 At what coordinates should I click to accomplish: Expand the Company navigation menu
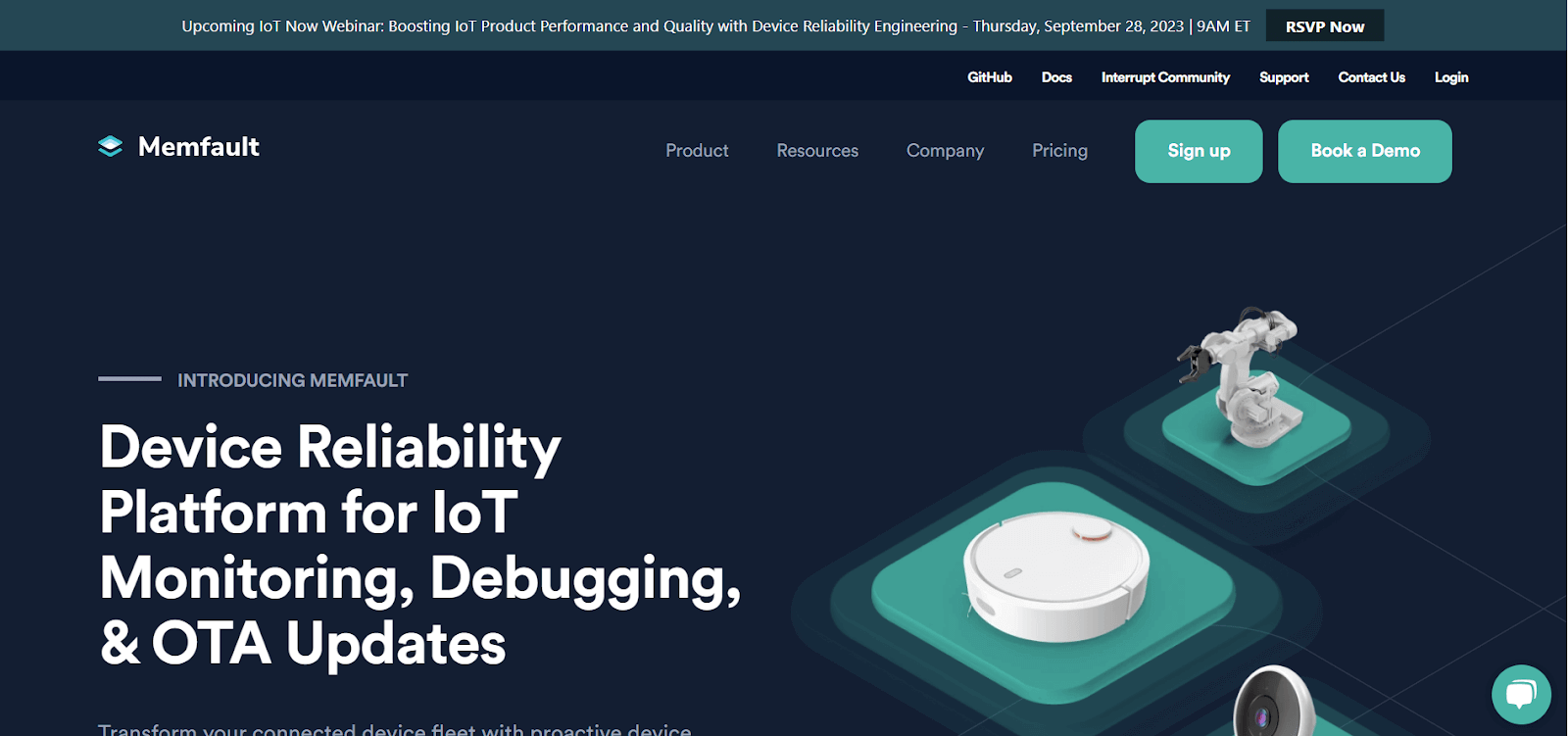pos(945,151)
